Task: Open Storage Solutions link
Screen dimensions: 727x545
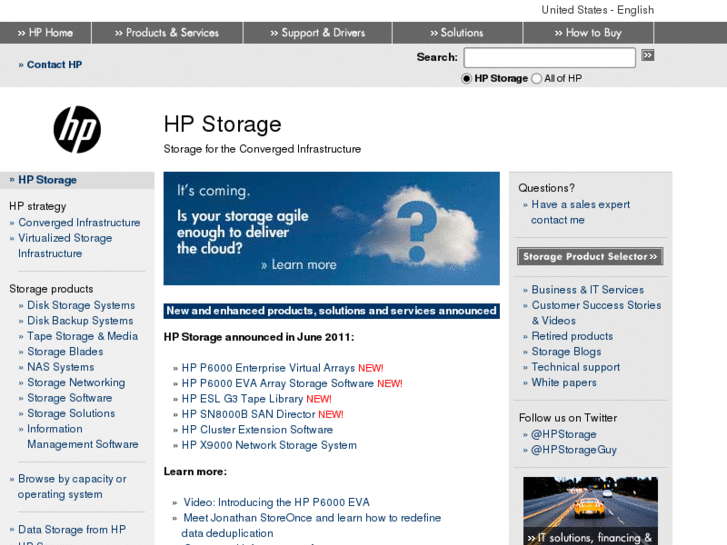Action: point(71,413)
